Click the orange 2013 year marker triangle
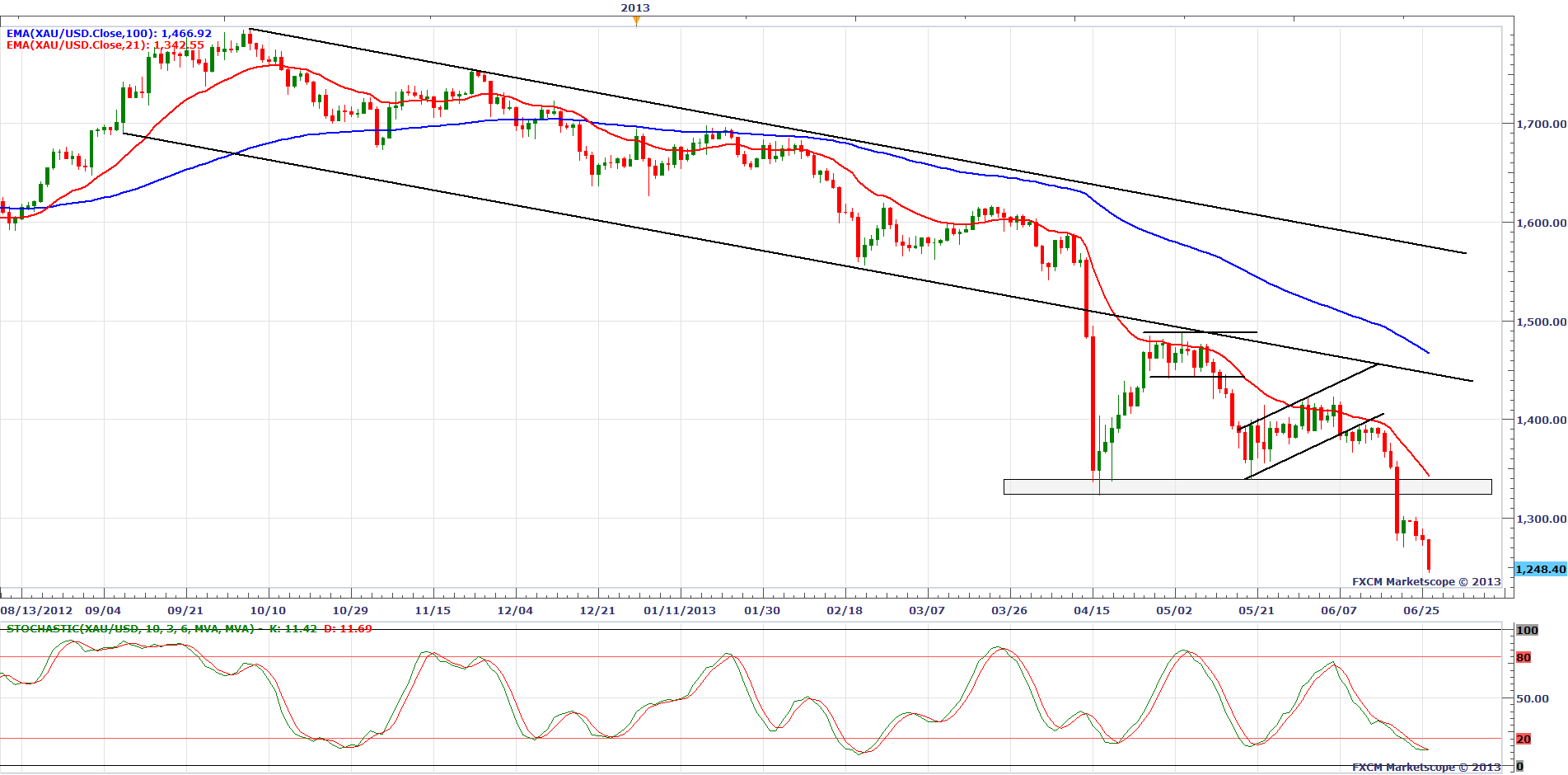The width and height of the screenshot is (1568, 775). (636, 21)
